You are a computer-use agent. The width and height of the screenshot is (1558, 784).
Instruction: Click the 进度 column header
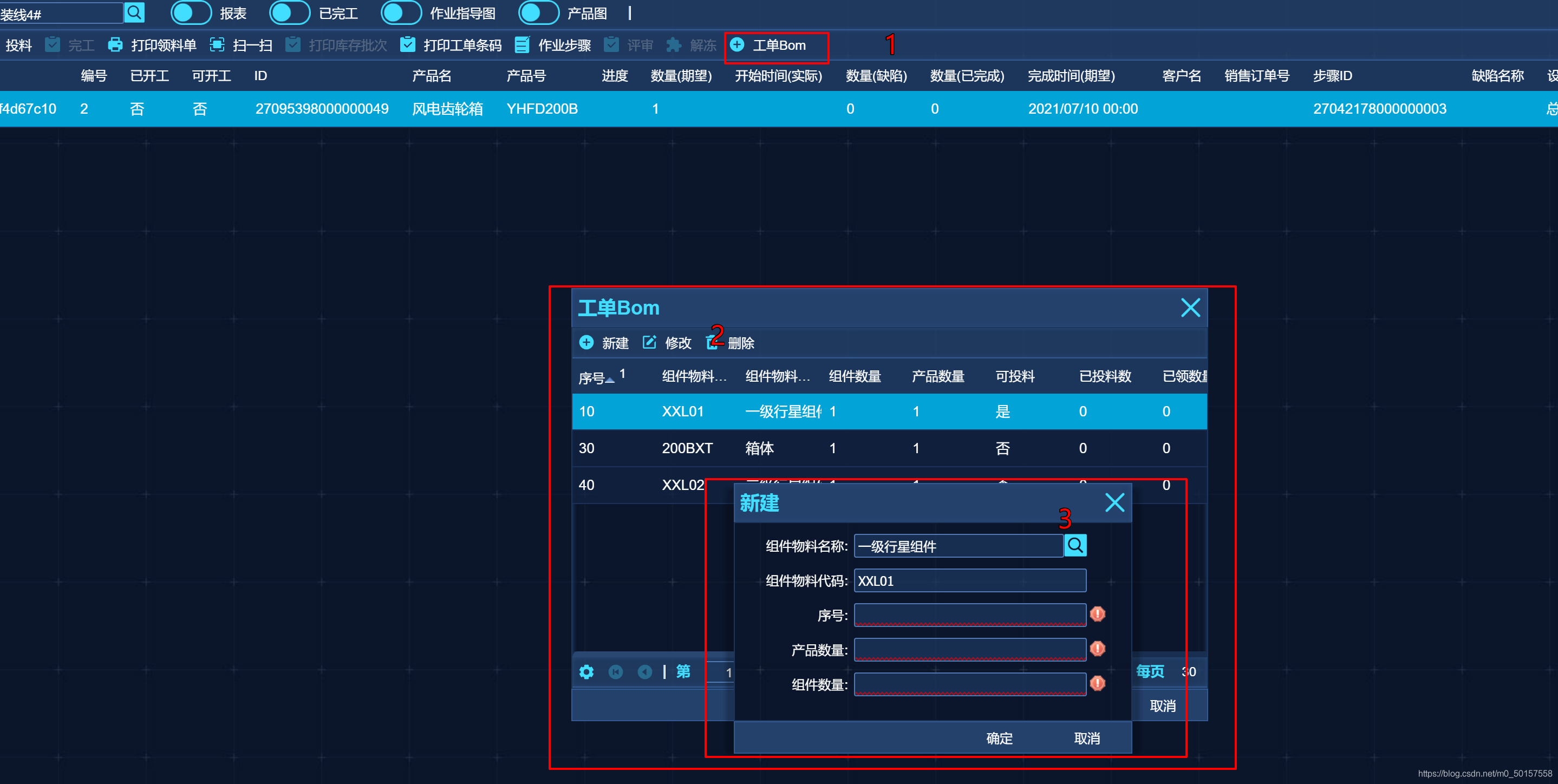point(615,76)
